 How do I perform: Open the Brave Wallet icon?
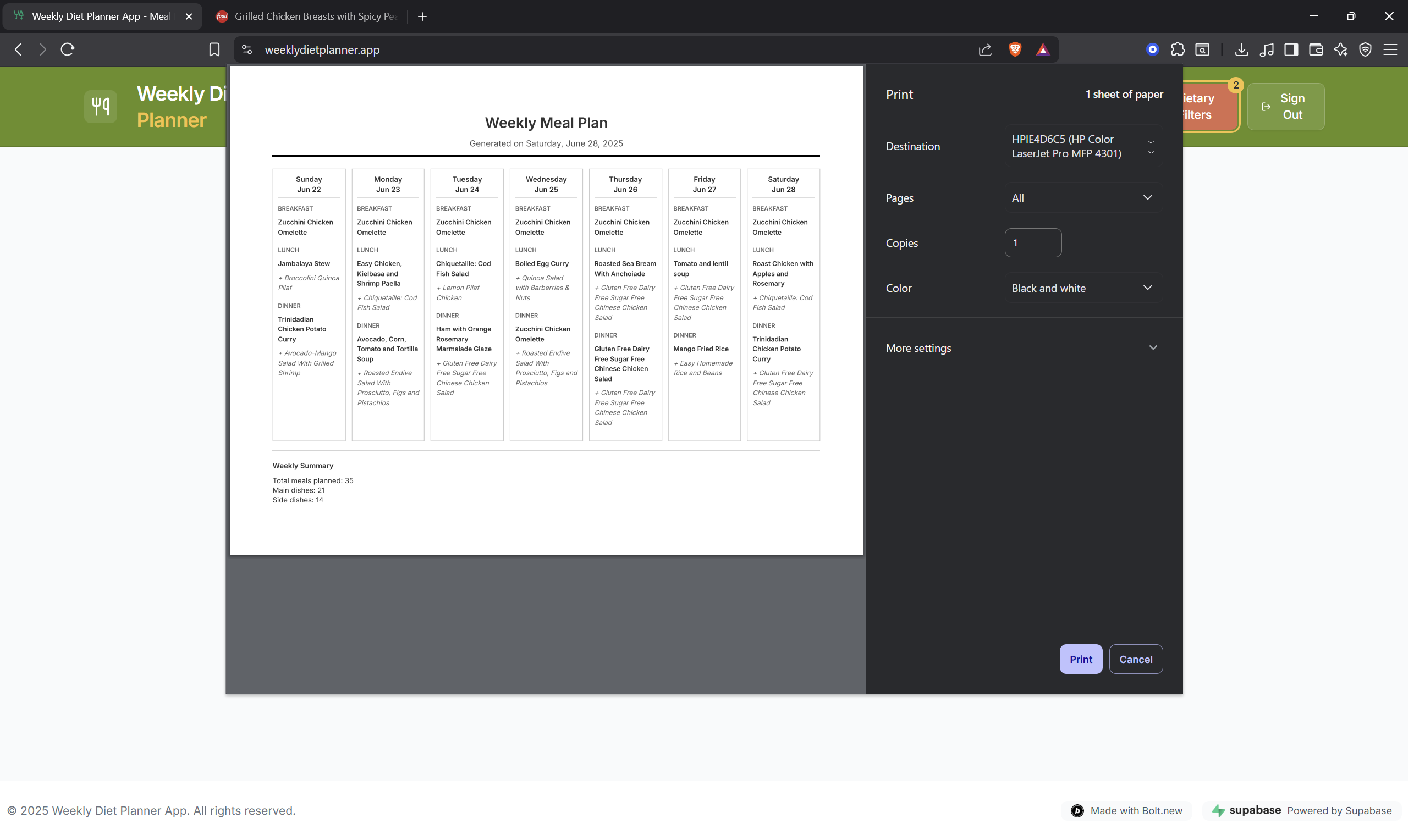tap(1316, 50)
